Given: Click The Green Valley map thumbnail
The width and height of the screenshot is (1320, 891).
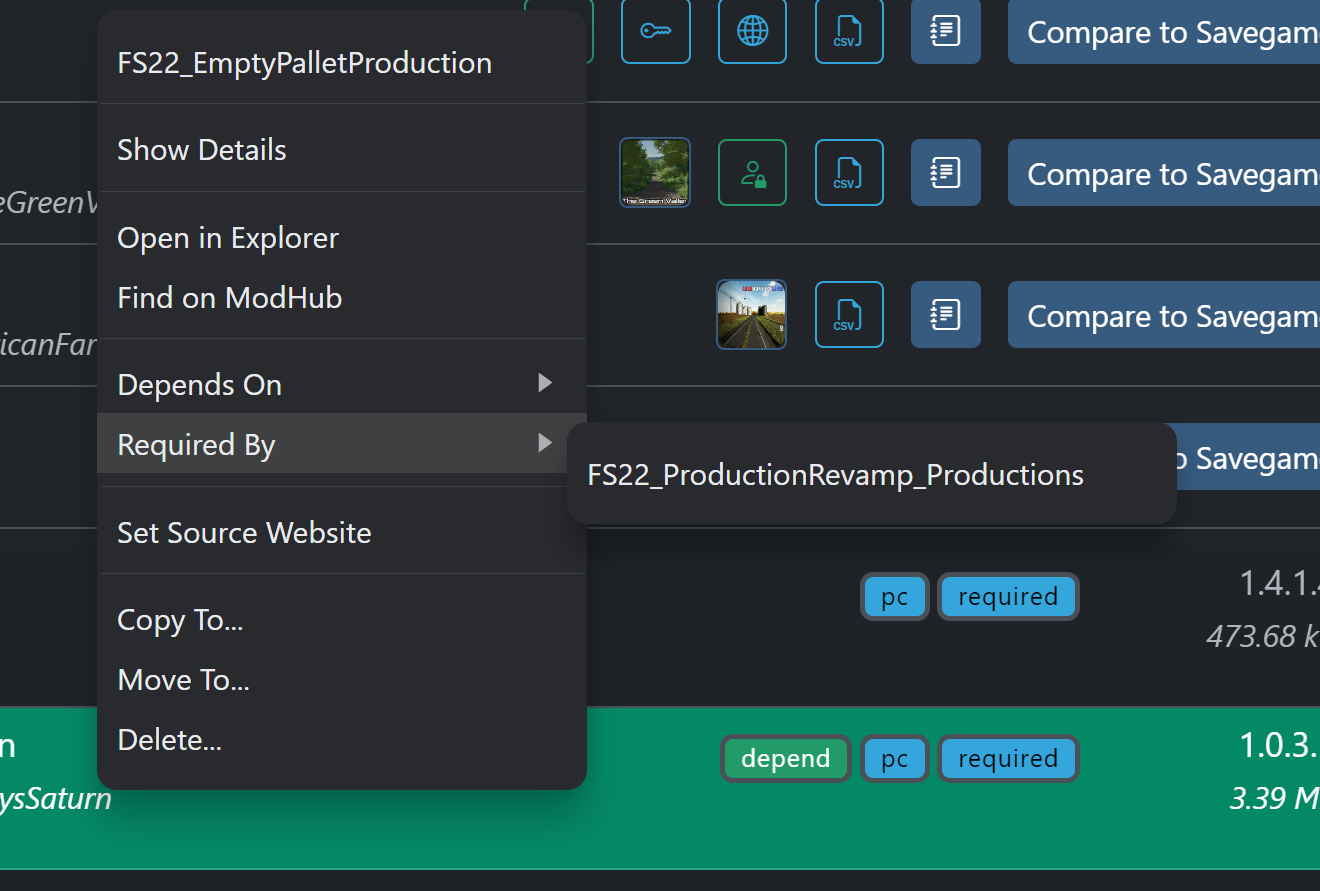Looking at the screenshot, I should 655,172.
